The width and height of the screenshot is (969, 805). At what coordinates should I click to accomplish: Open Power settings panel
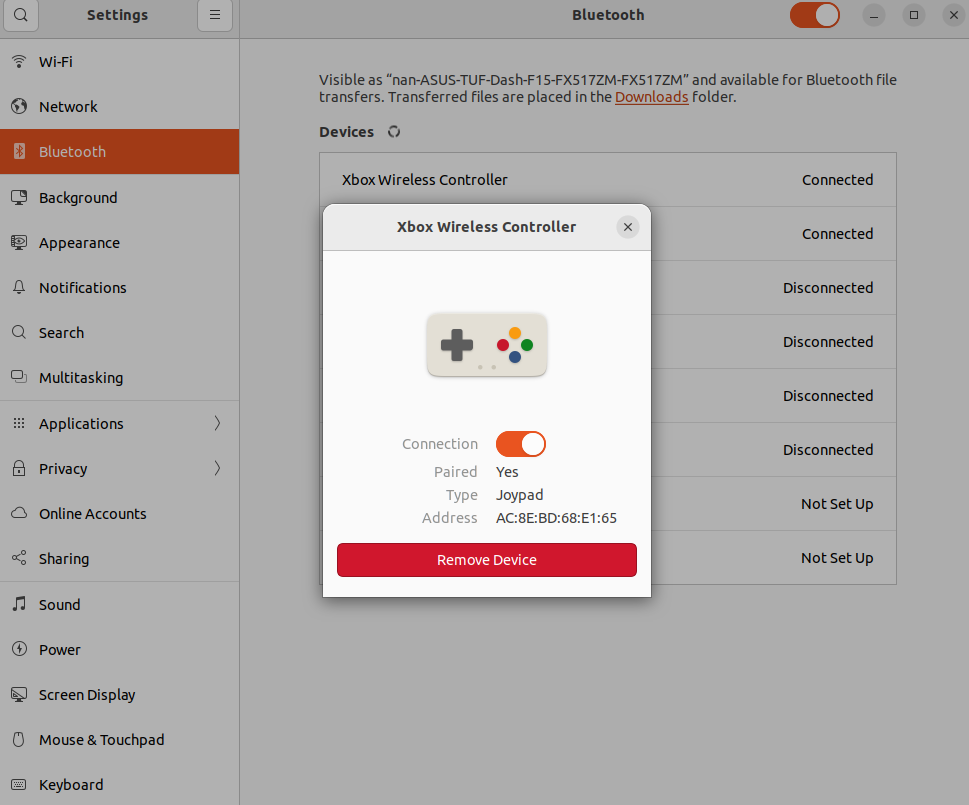click(x=119, y=649)
